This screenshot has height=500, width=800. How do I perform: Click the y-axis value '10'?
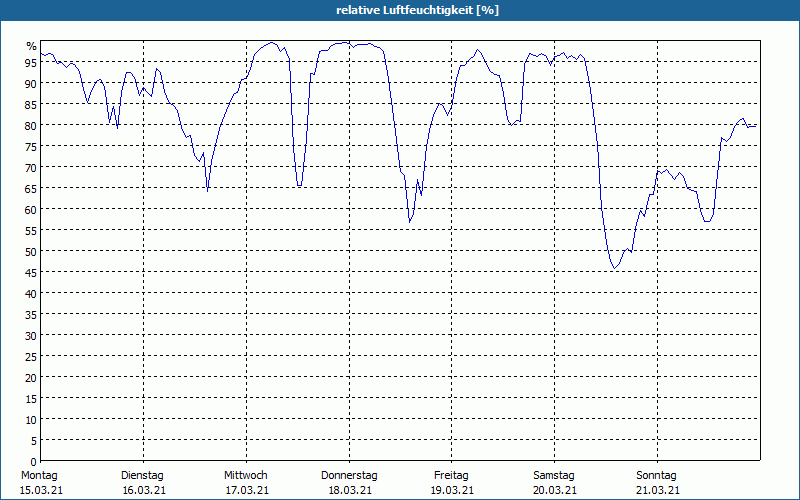tap(31, 419)
